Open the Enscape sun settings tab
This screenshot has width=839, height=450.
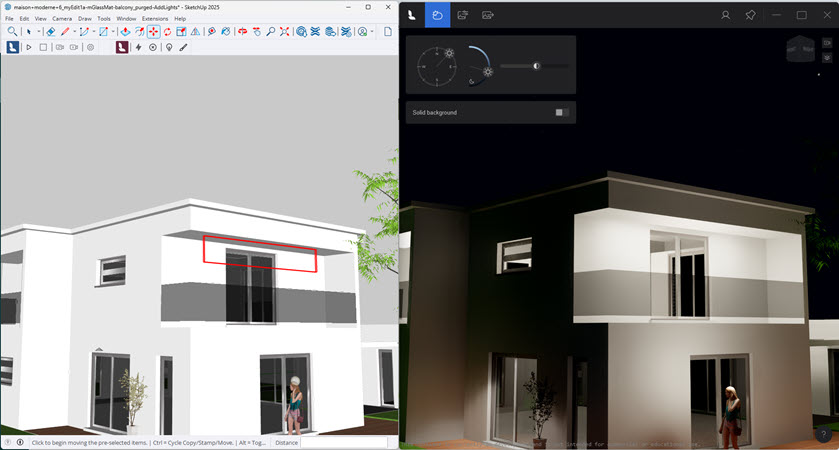click(437, 15)
